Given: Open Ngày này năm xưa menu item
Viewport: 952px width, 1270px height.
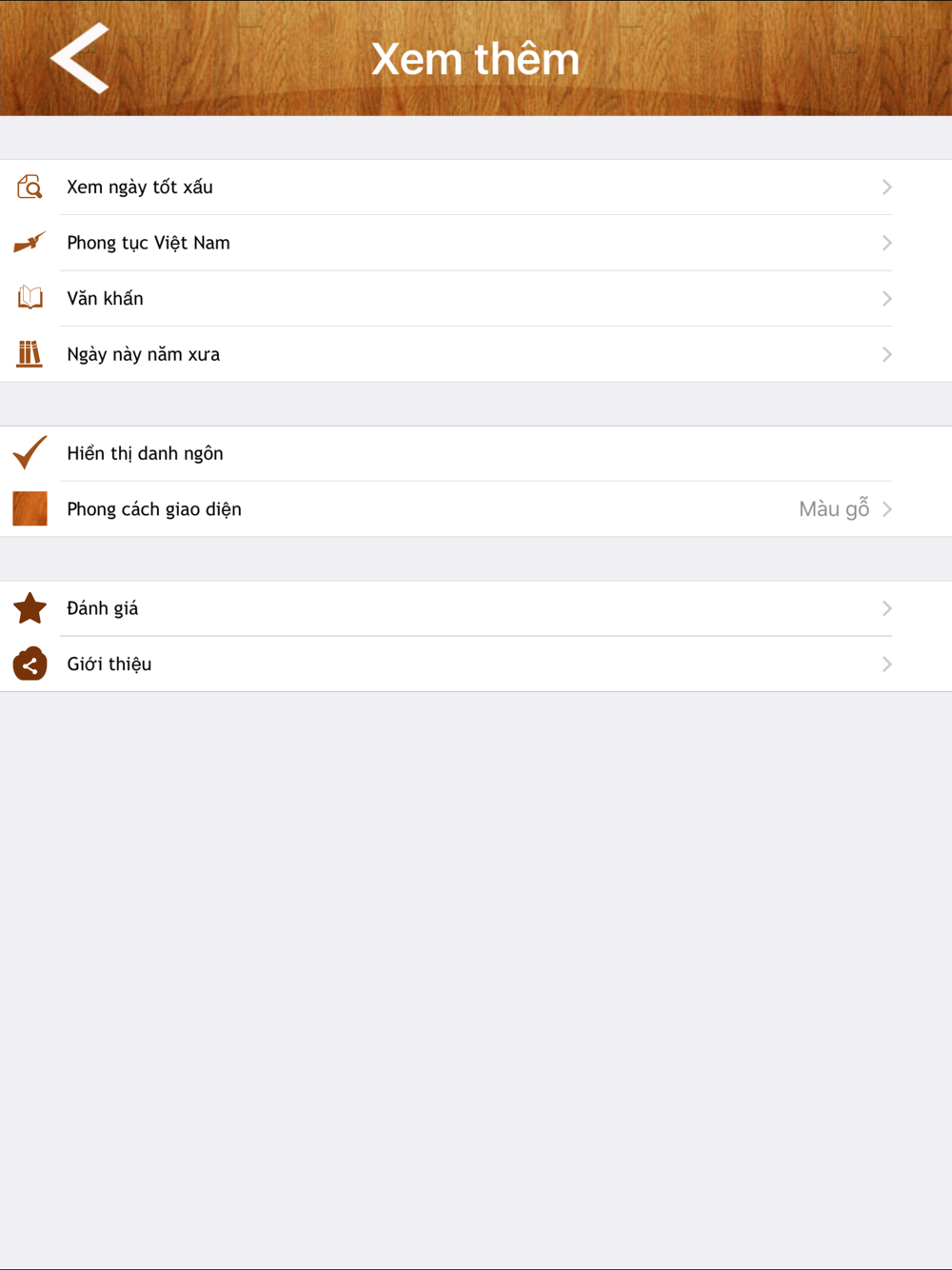Looking at the screenshot, I should [x=476, y=354].
